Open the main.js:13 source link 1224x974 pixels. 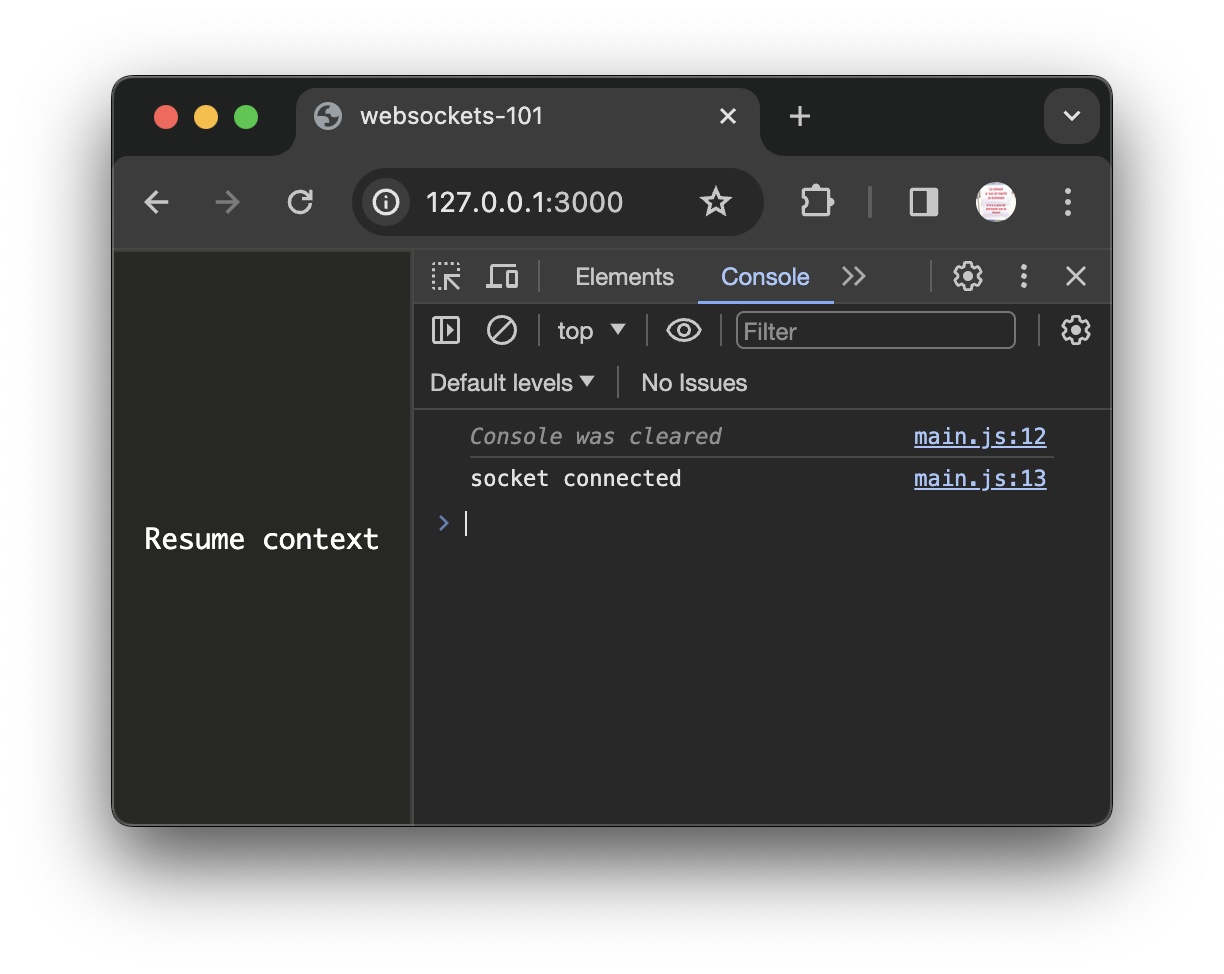[980, 479]
